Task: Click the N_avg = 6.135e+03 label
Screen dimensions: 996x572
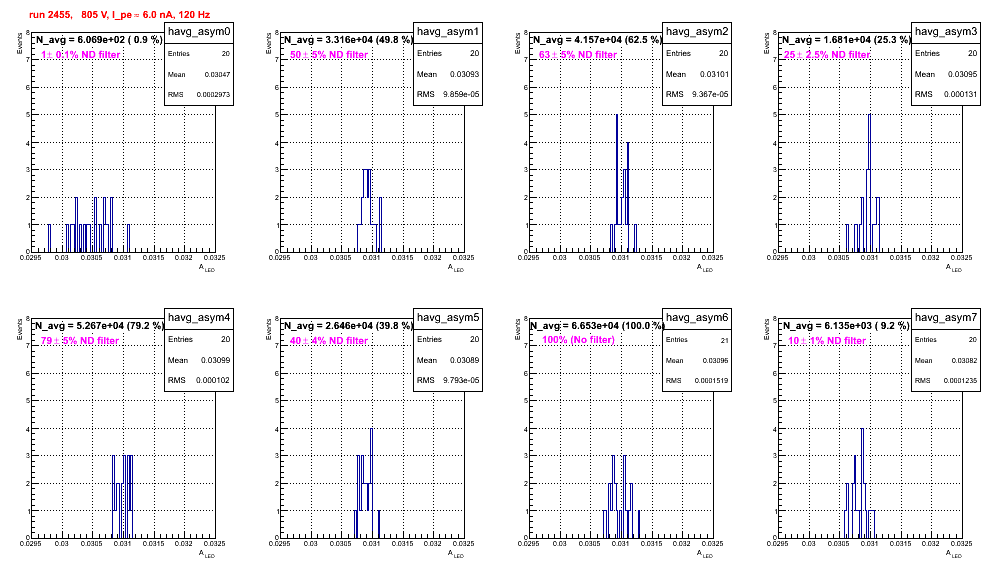Action: click(x=846, y=326)
